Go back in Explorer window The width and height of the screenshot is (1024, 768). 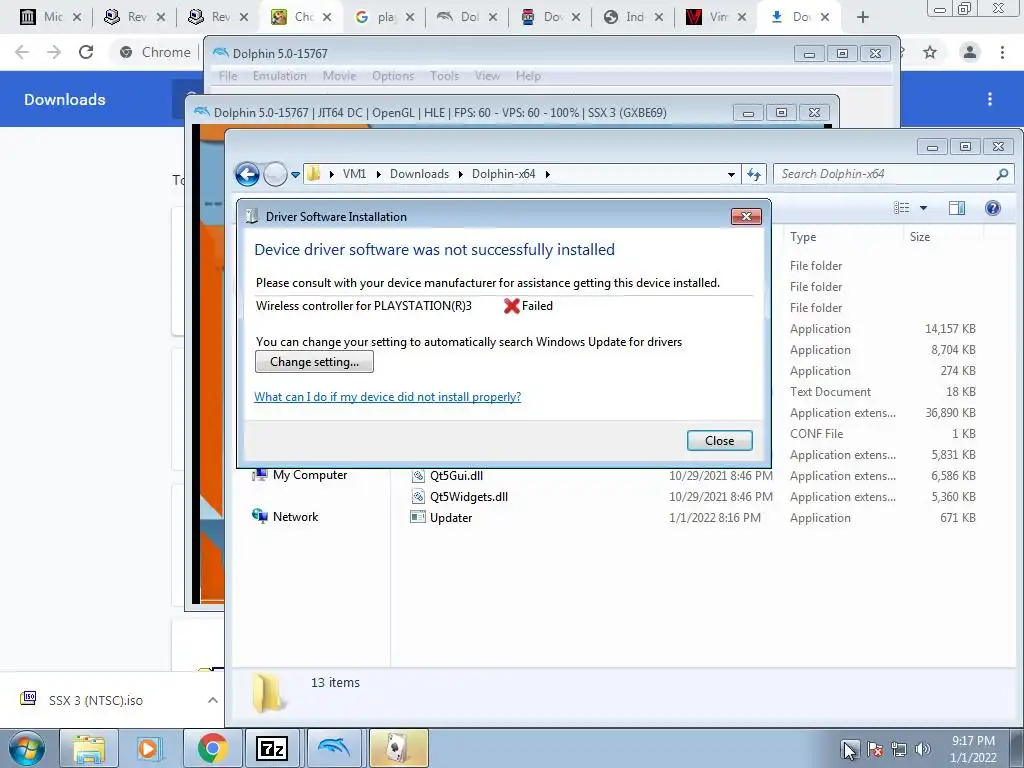pyautogui.click(x=248, y=174)
